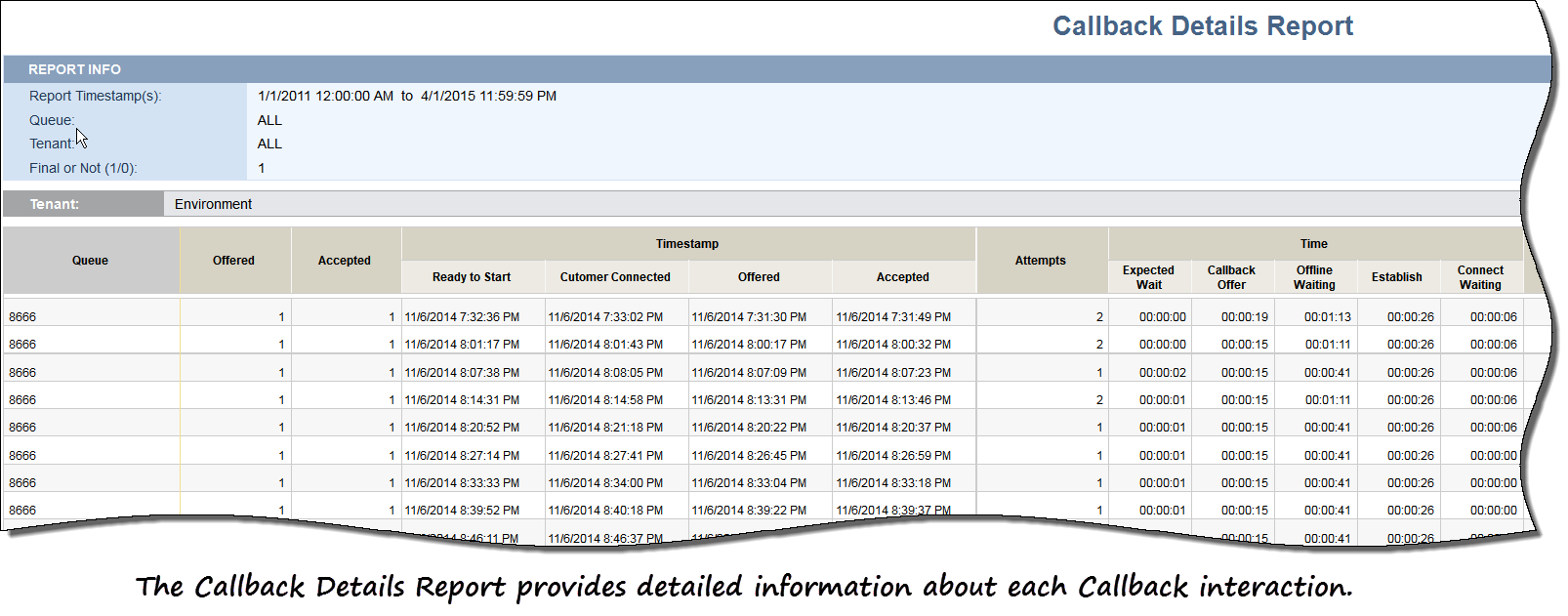
Task: Select the REPORT INFO section header
Action: coord(74,69)
